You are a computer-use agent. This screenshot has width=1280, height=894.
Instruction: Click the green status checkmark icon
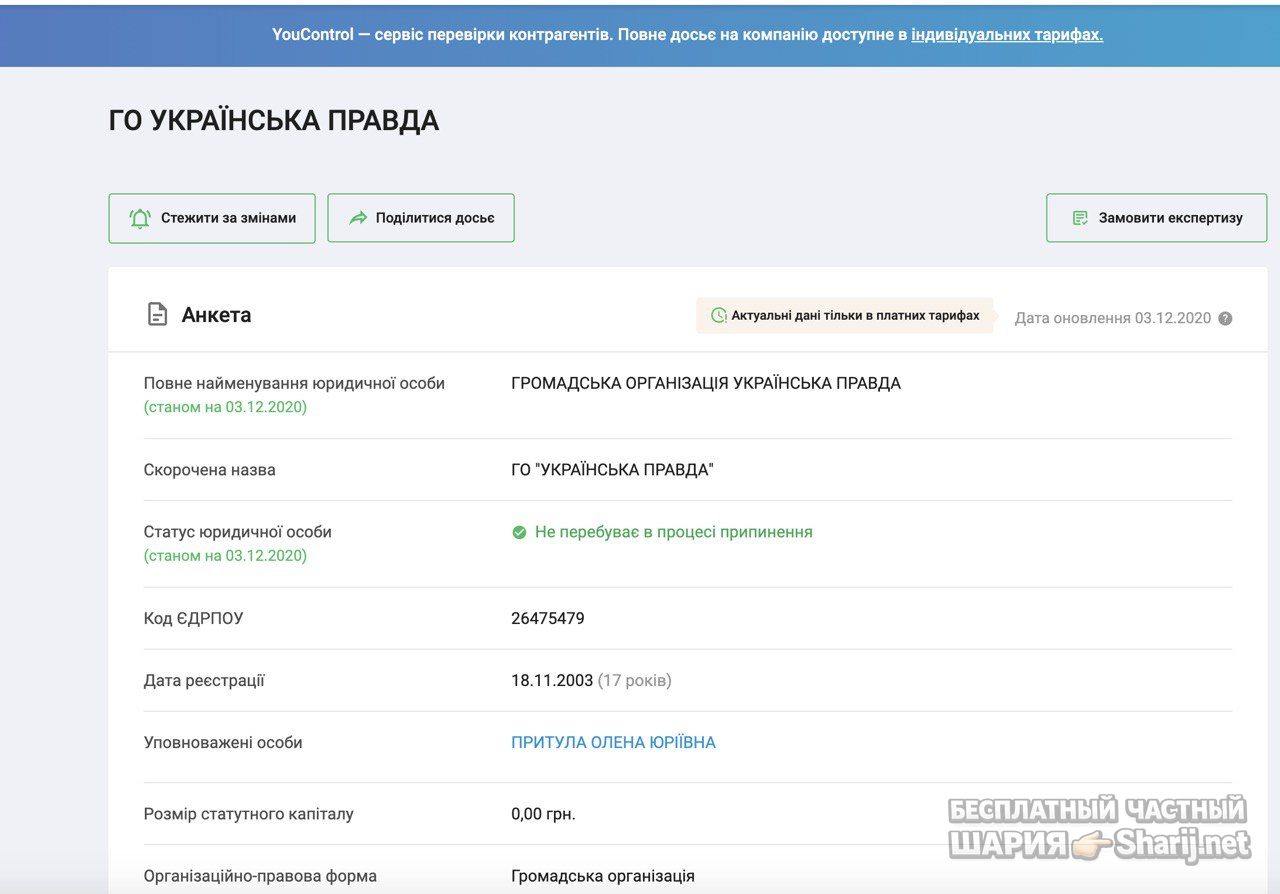coord(519,533)
